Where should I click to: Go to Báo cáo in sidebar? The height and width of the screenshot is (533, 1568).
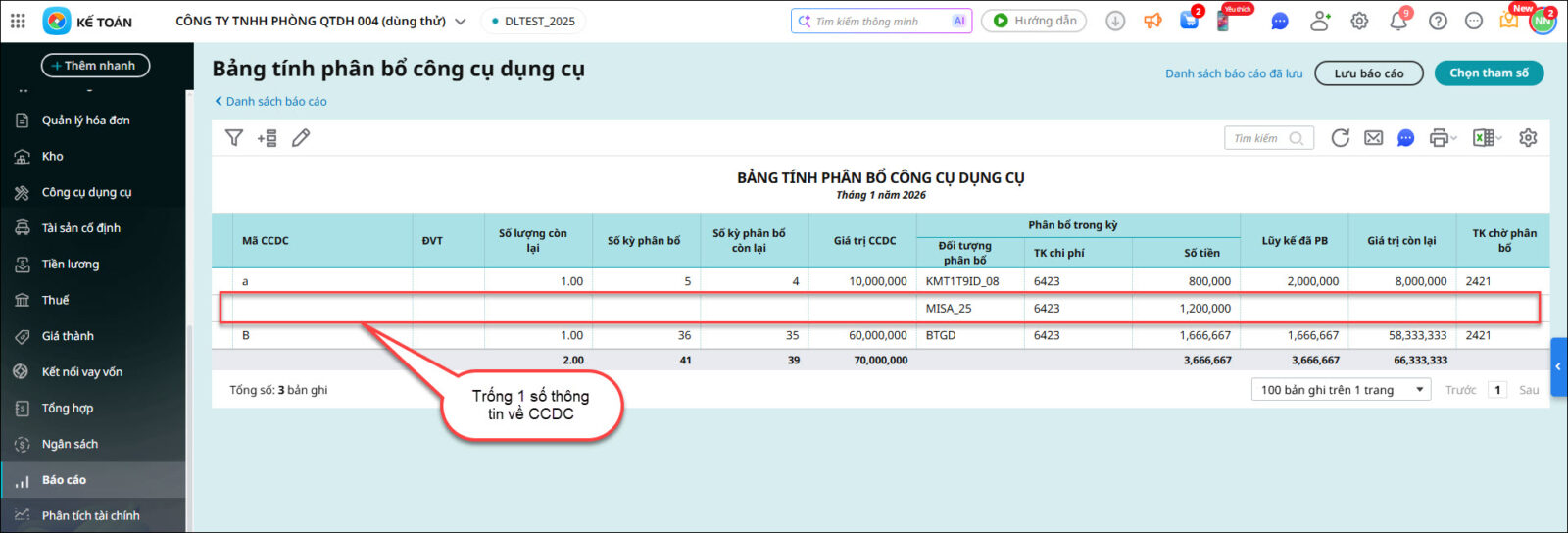pyautogui.click(x=64, y=480)
